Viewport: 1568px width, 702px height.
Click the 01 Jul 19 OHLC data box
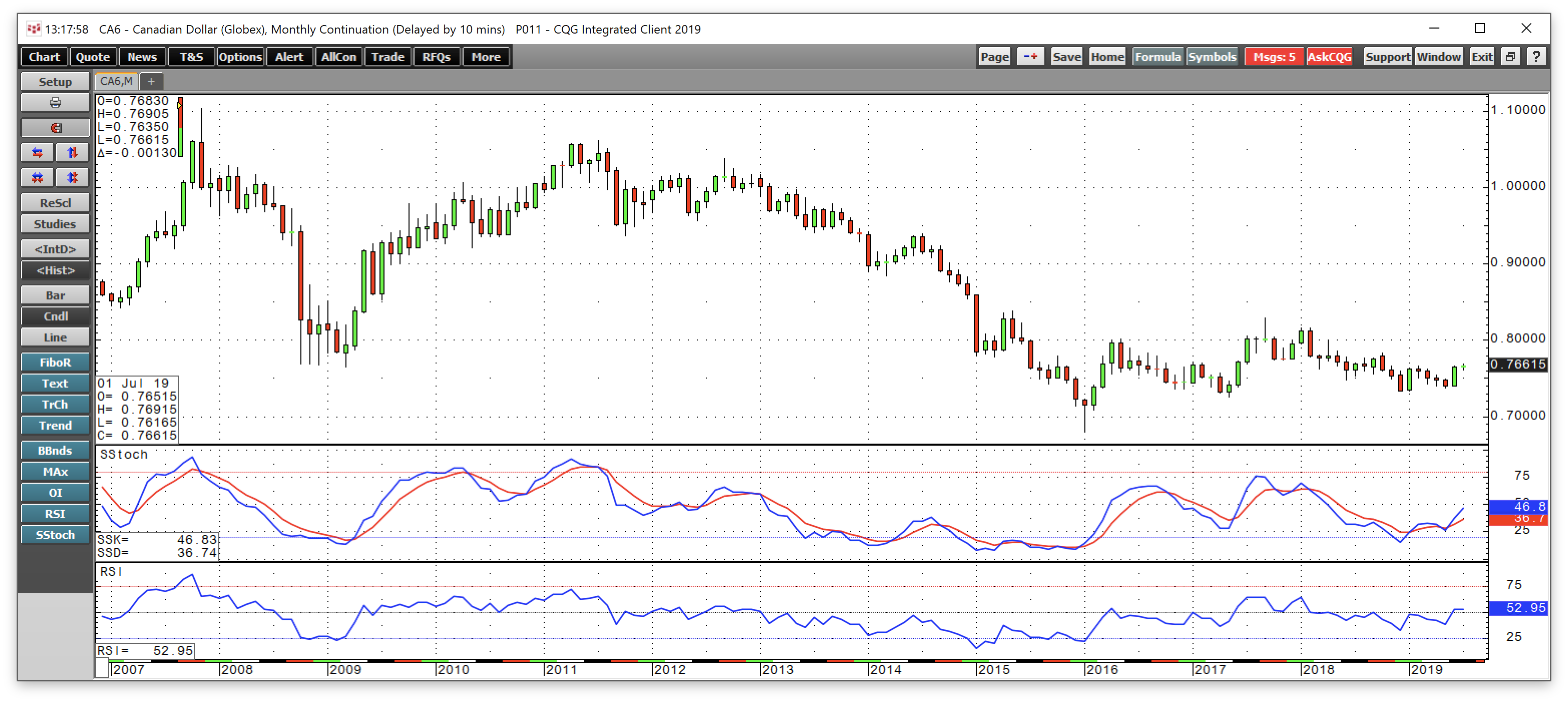(138, 409)
